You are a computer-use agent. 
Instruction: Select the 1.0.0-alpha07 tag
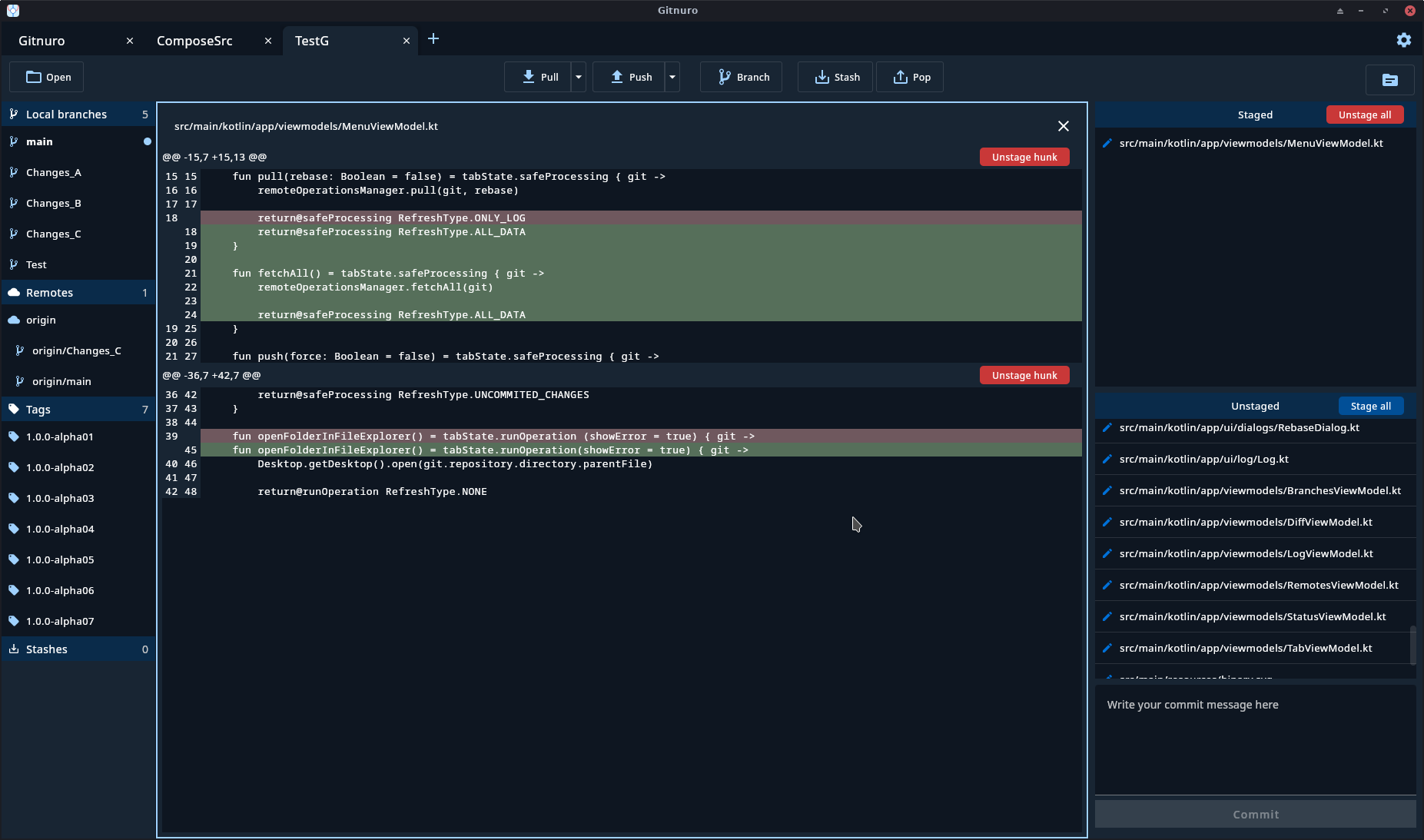click(x=78, y=621)
